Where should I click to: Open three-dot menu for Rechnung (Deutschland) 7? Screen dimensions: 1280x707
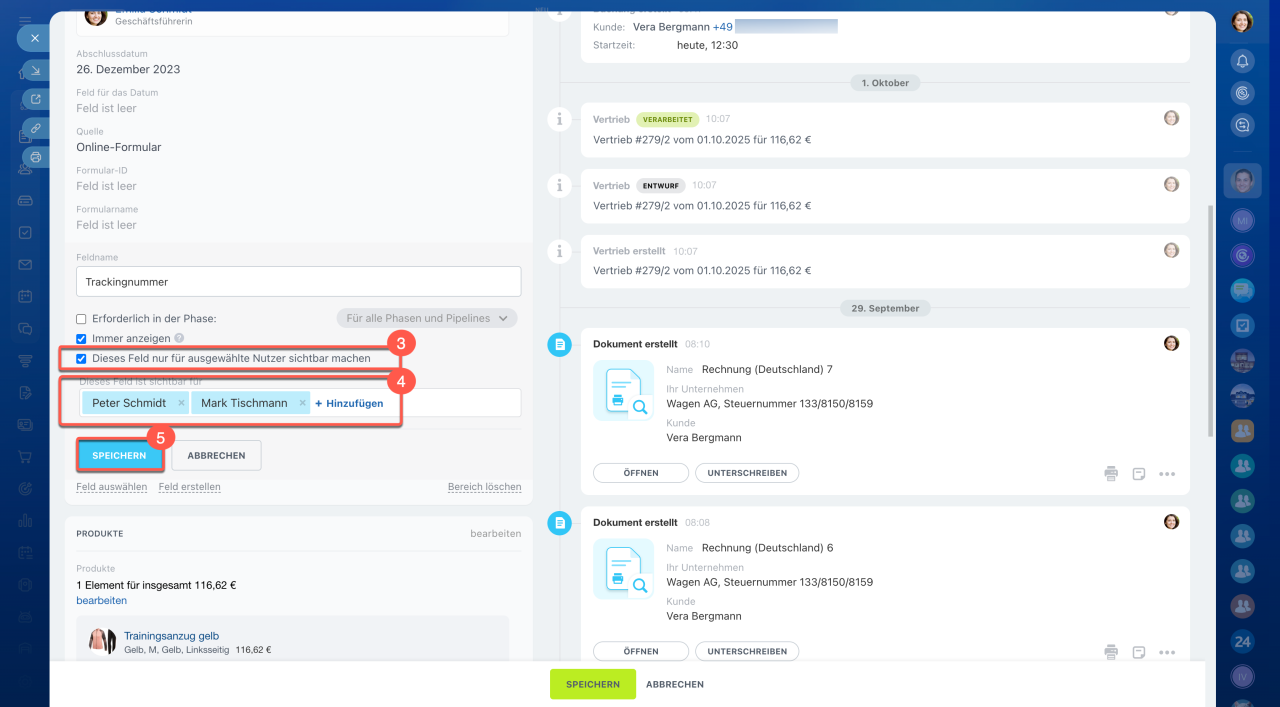(x=1167, y=474)
